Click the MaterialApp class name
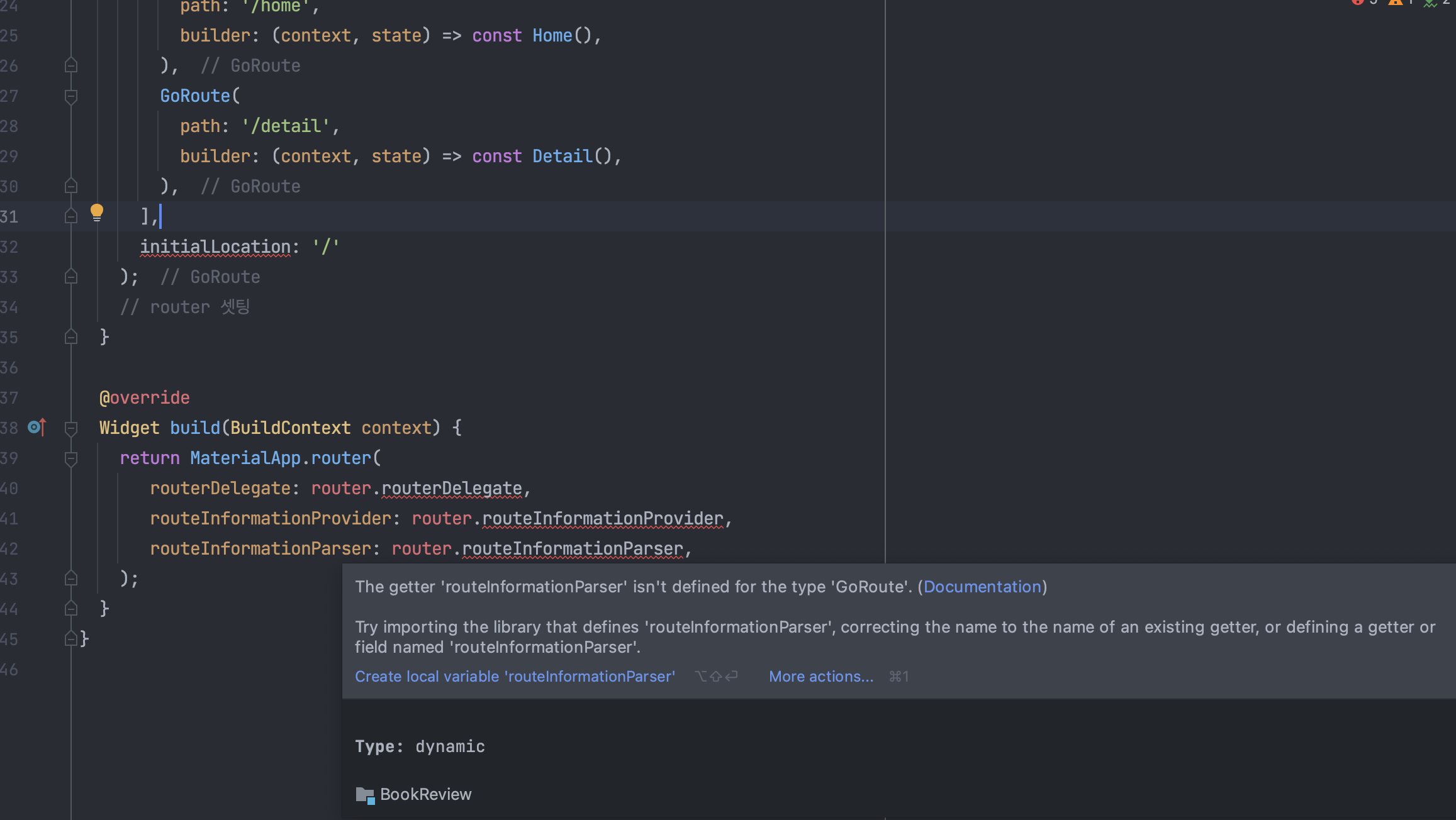 [245, 458]
